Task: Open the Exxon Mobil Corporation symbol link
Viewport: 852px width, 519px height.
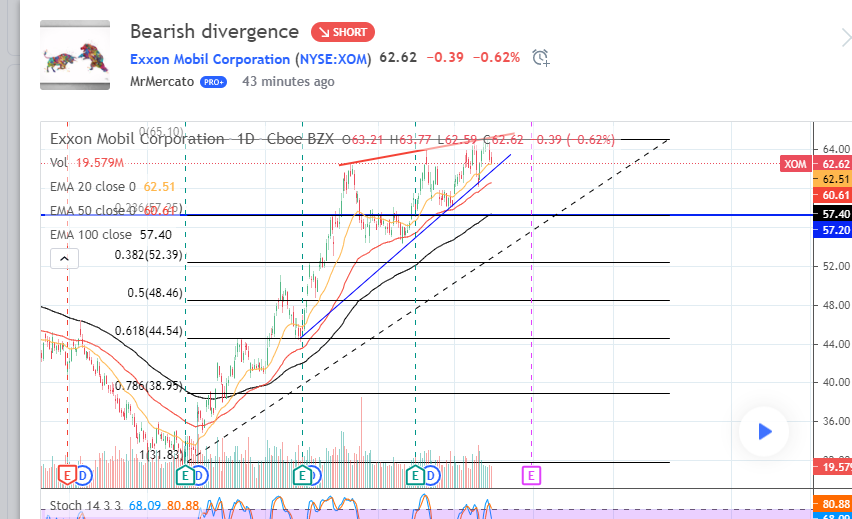Action: tap(210, 59)
